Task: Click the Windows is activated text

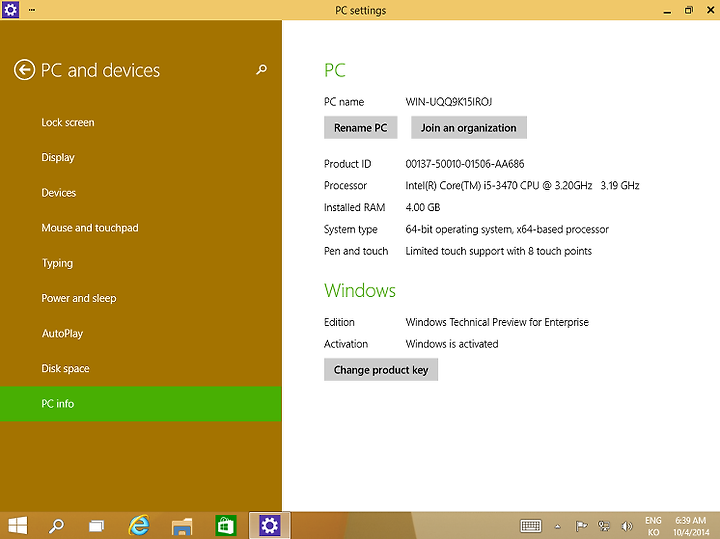Action: 452,344
